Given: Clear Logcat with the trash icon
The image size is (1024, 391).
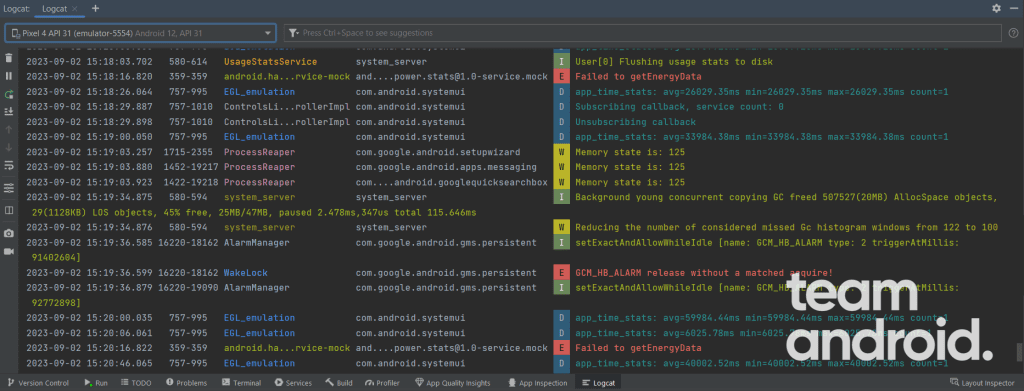Looking at the screenshot, I should pos(8,58).
